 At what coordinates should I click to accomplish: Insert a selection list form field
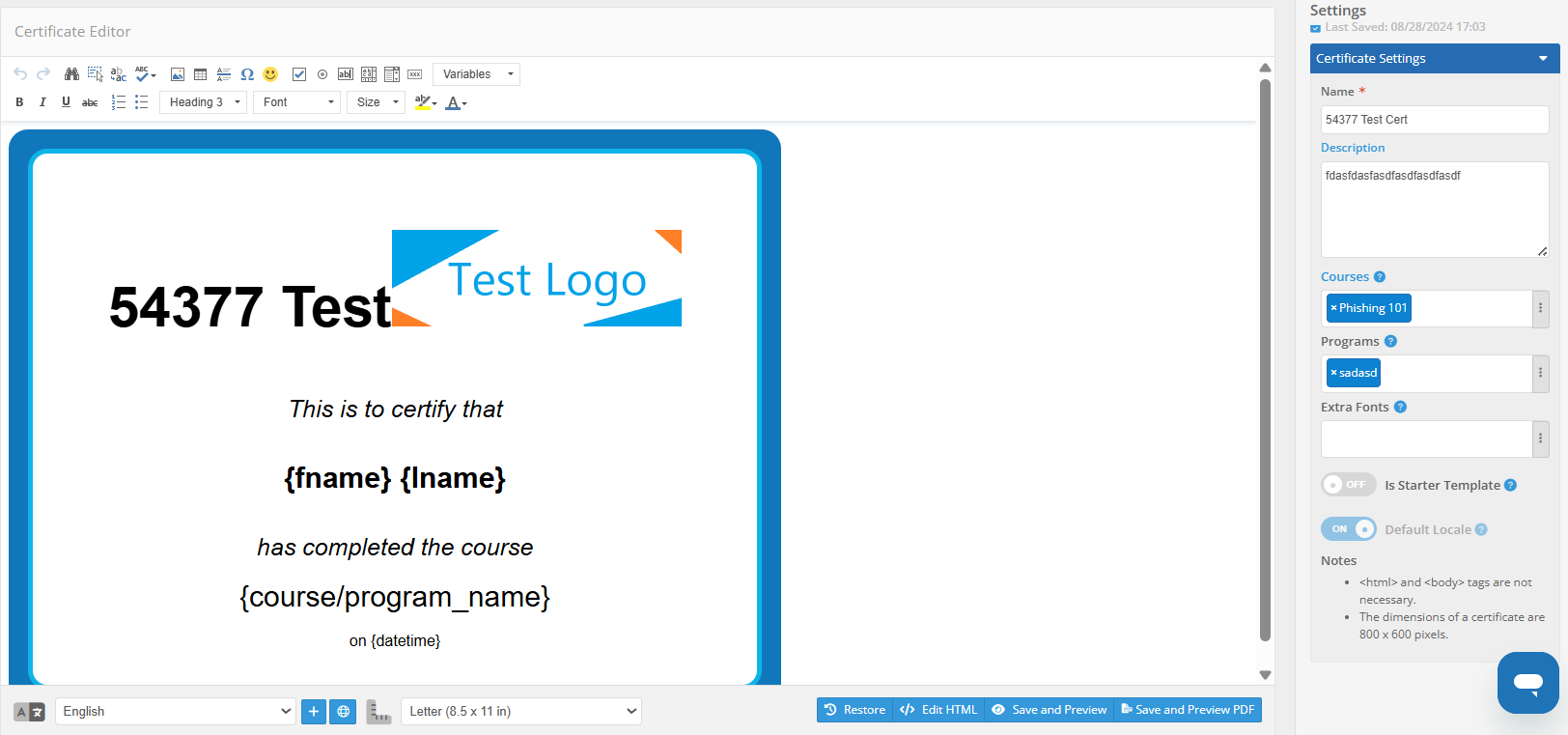tap(392, 74)
